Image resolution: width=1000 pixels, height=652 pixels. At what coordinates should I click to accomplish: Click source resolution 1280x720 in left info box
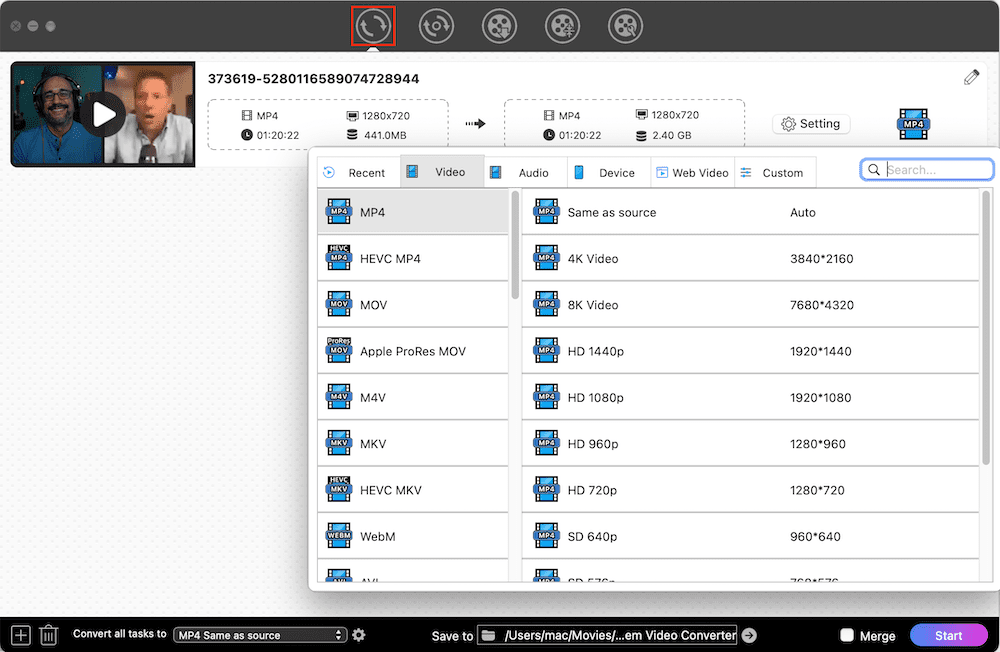point(386,115)
